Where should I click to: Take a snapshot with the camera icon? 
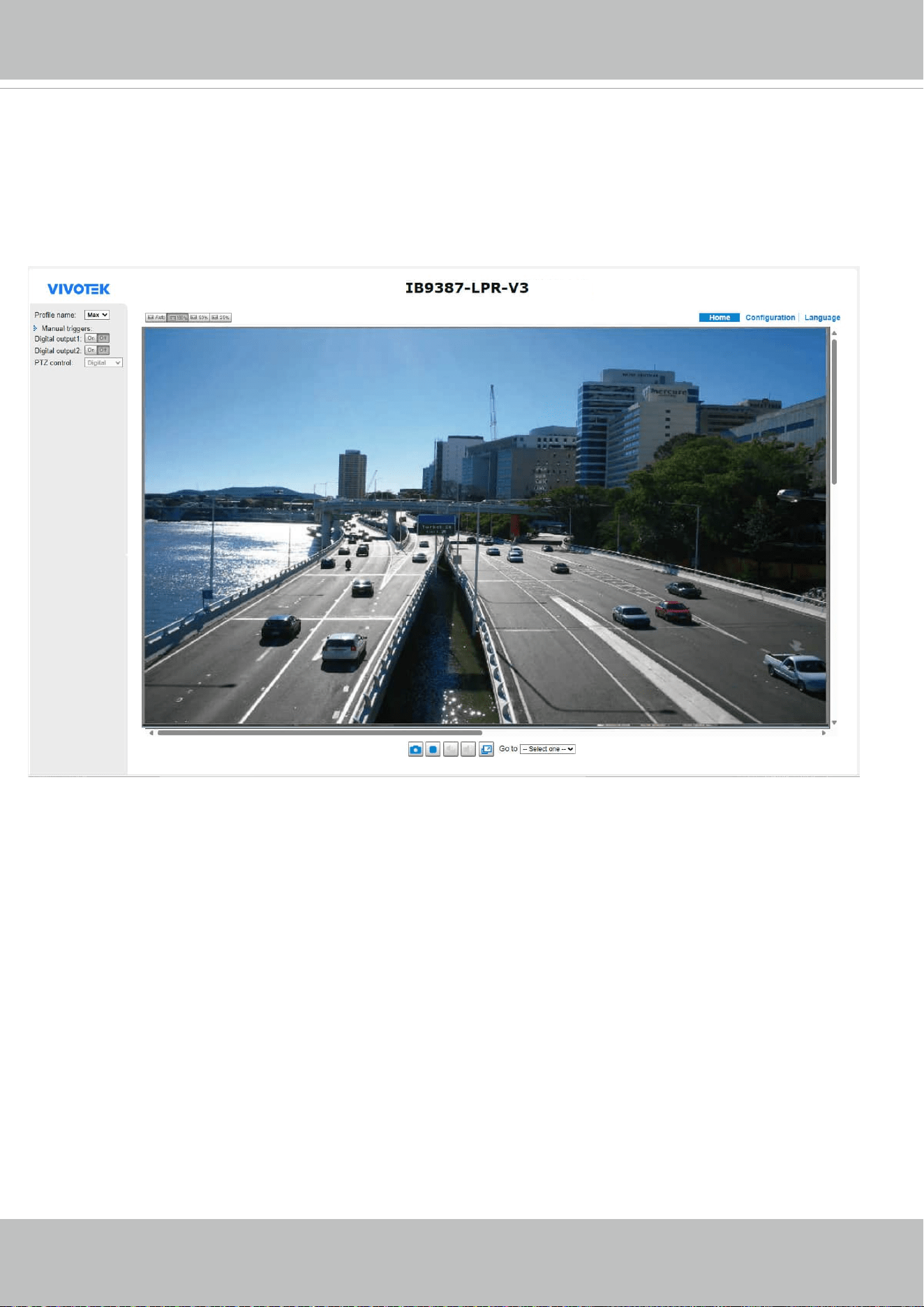click(x=415, y=749)
